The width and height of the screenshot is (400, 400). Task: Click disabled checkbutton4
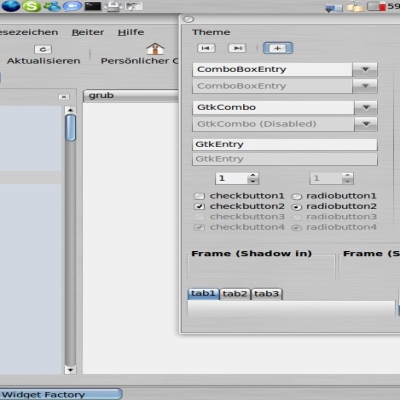click(199, 227)
